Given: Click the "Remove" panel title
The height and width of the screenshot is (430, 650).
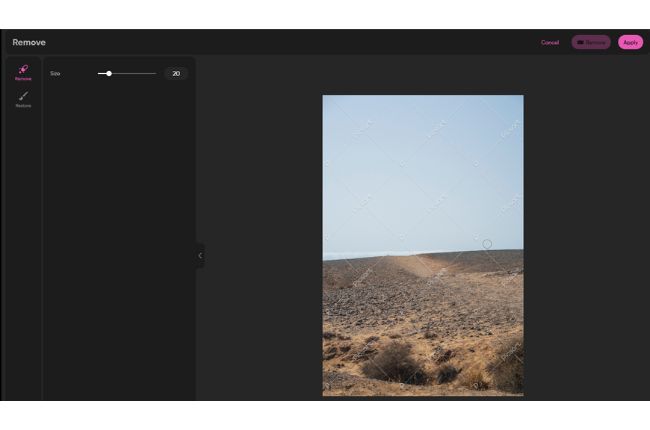Looking at the screenshot, I should click(29, 42).
